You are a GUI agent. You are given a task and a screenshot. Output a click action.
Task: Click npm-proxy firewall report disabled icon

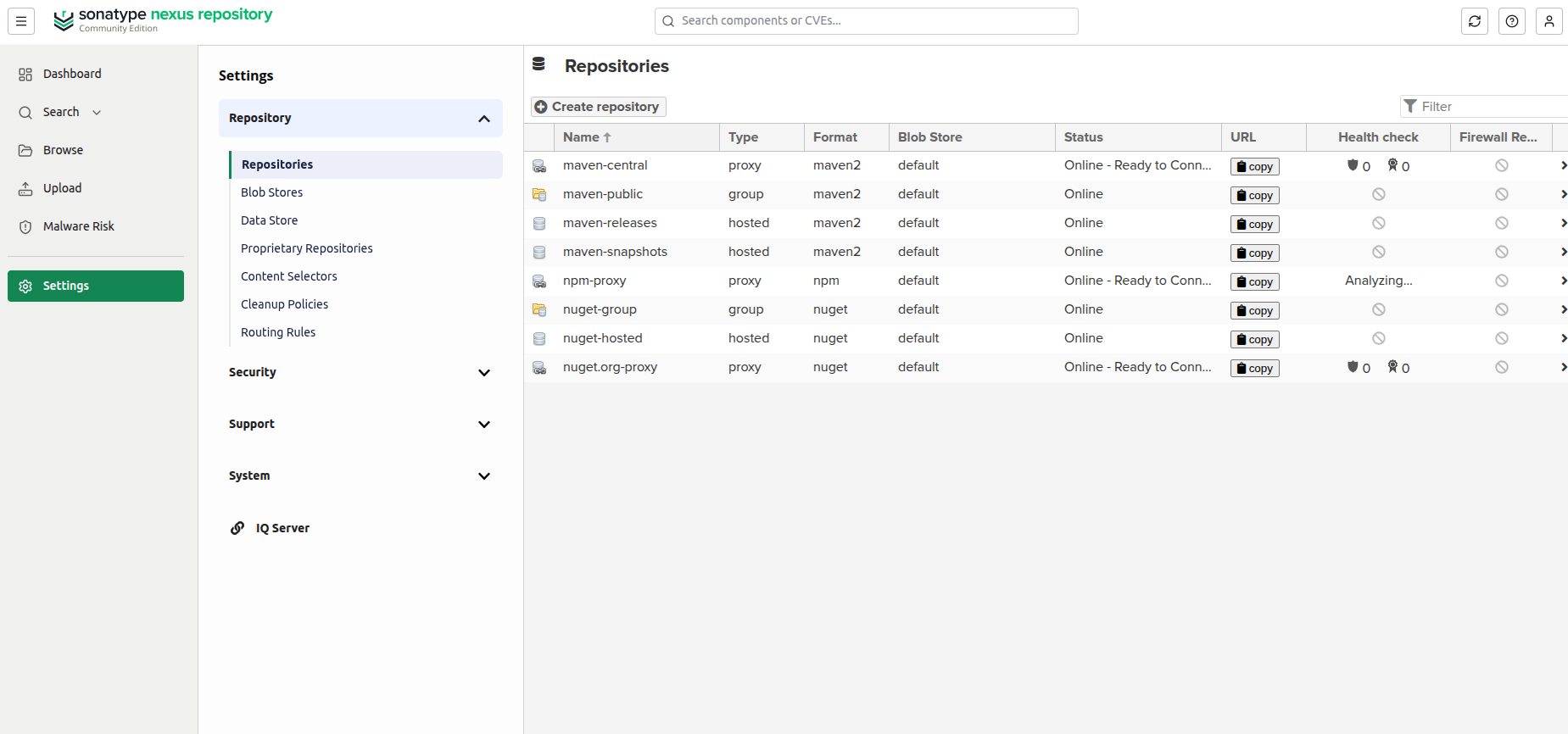pos(1502,281)
